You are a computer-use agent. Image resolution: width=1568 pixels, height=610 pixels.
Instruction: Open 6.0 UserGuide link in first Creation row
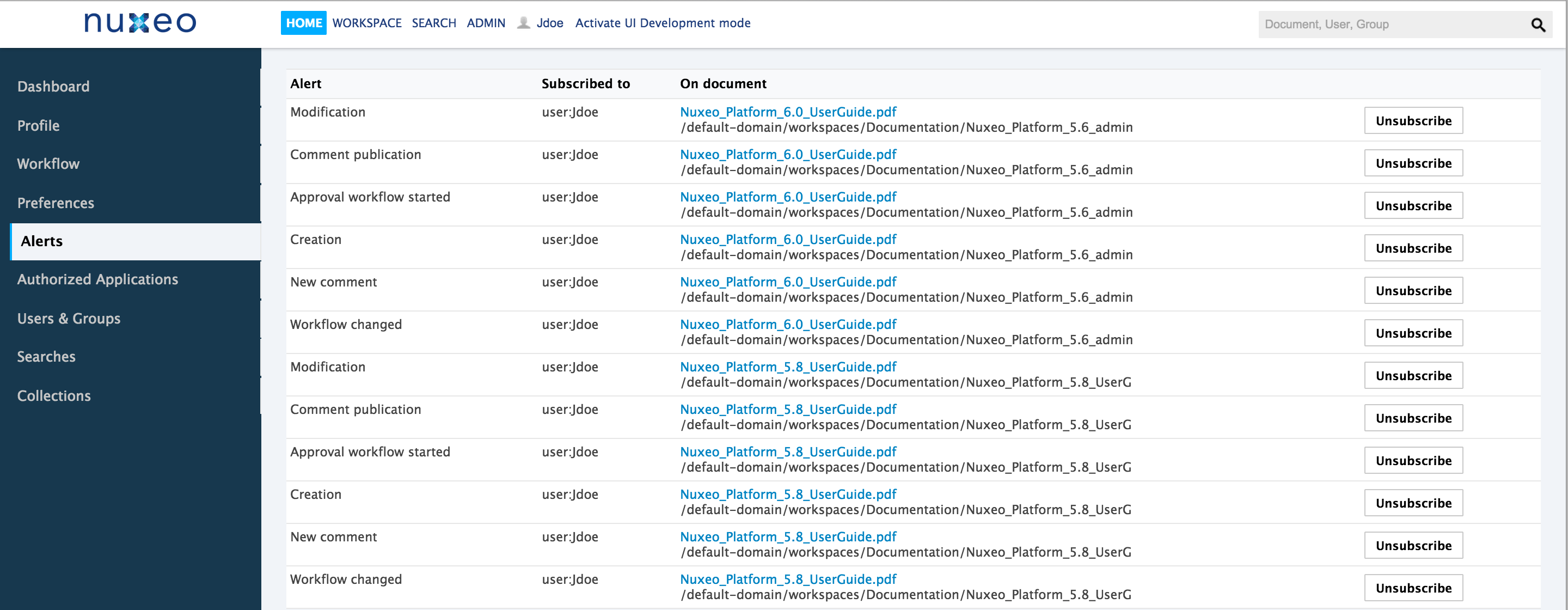pyautogui.click(x=788, y=240)
